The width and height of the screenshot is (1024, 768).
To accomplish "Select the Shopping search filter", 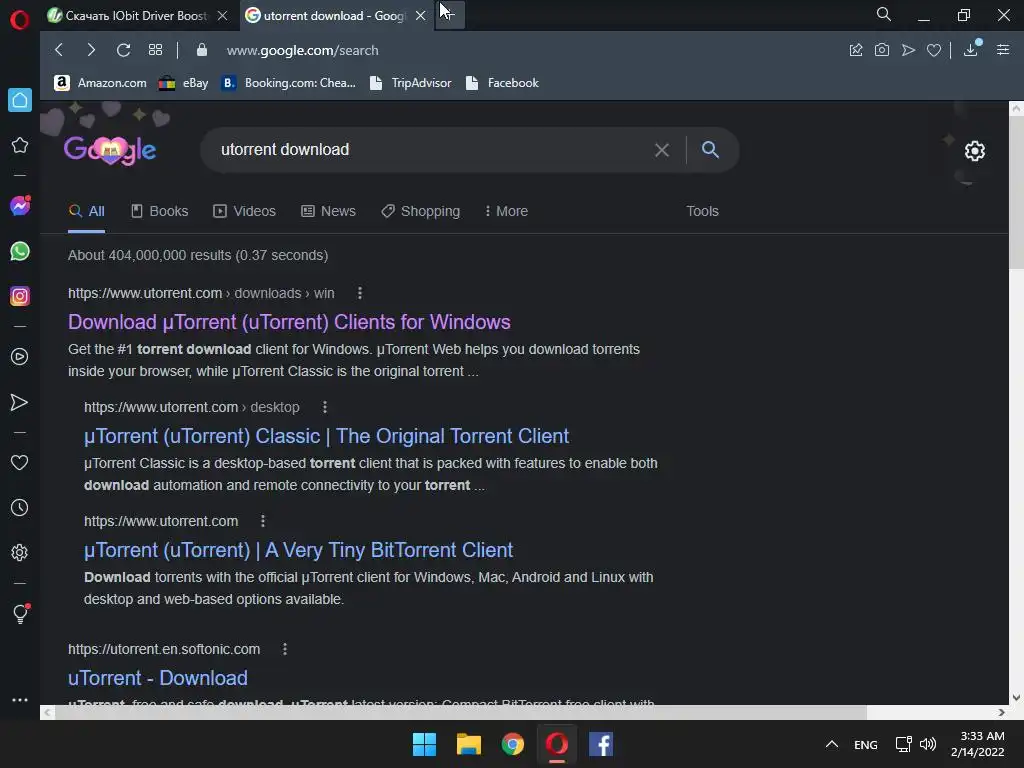I will tap(421, 211).
